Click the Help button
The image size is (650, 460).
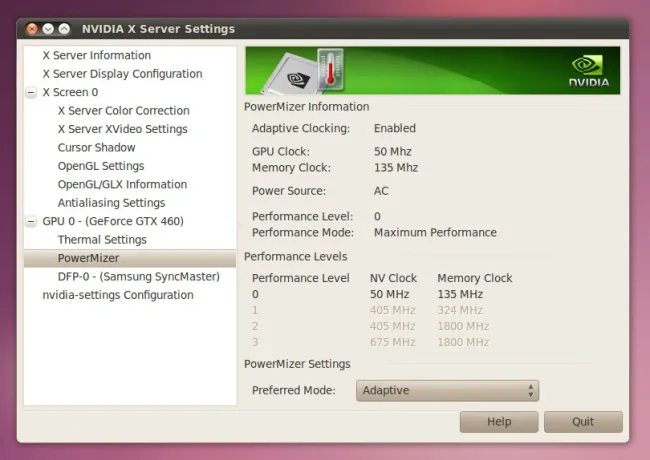coord(499,421)
